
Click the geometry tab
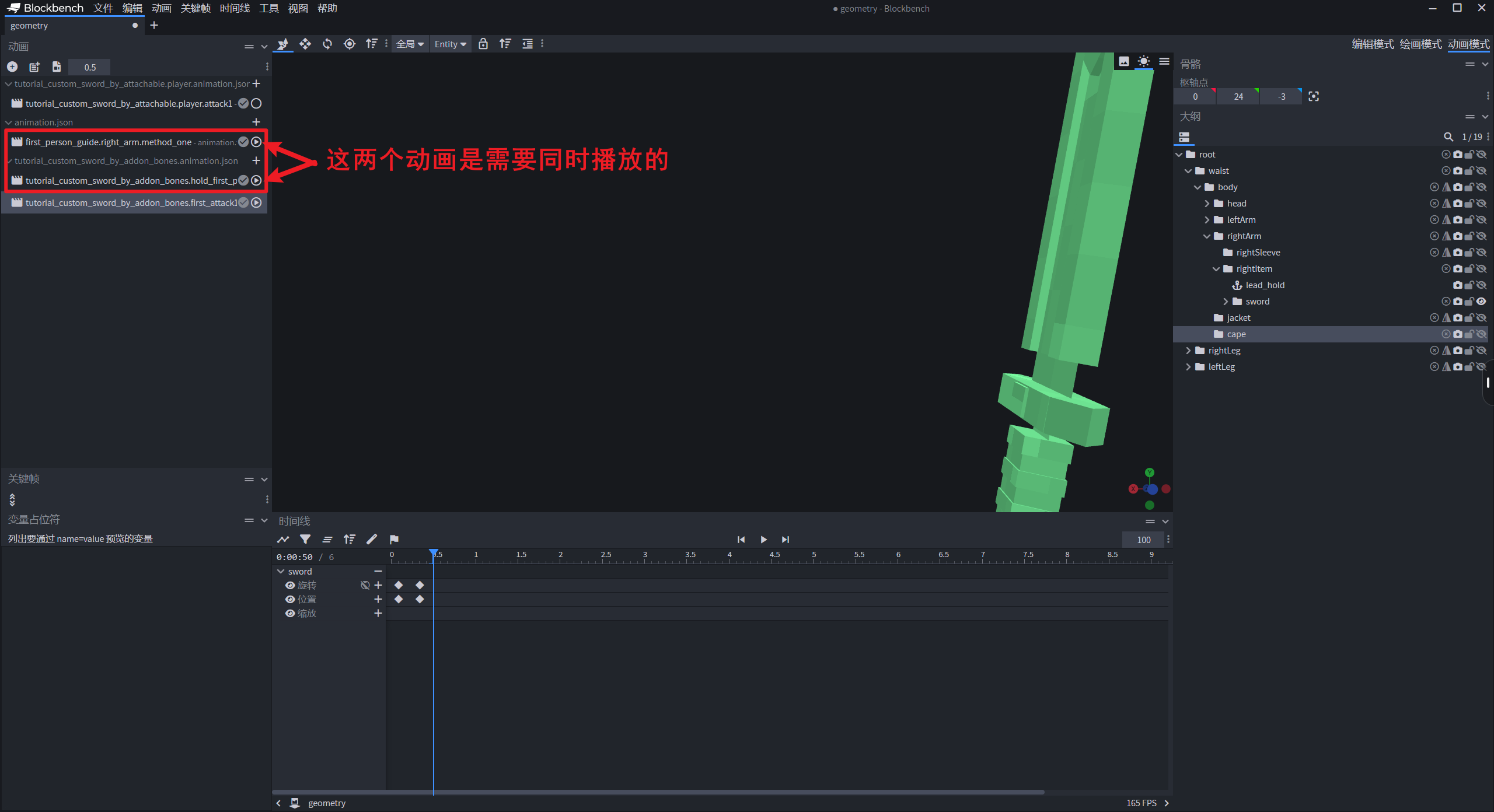click(x=74, y=26)
